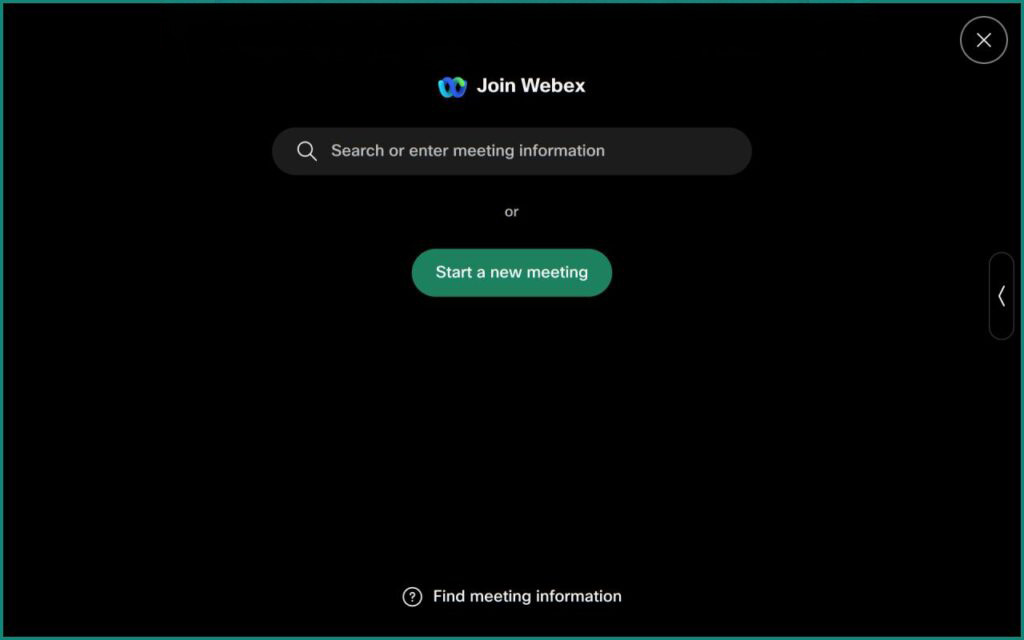Start an instant meeting via the green button
Screen dimensions: 1024x640
511,273
